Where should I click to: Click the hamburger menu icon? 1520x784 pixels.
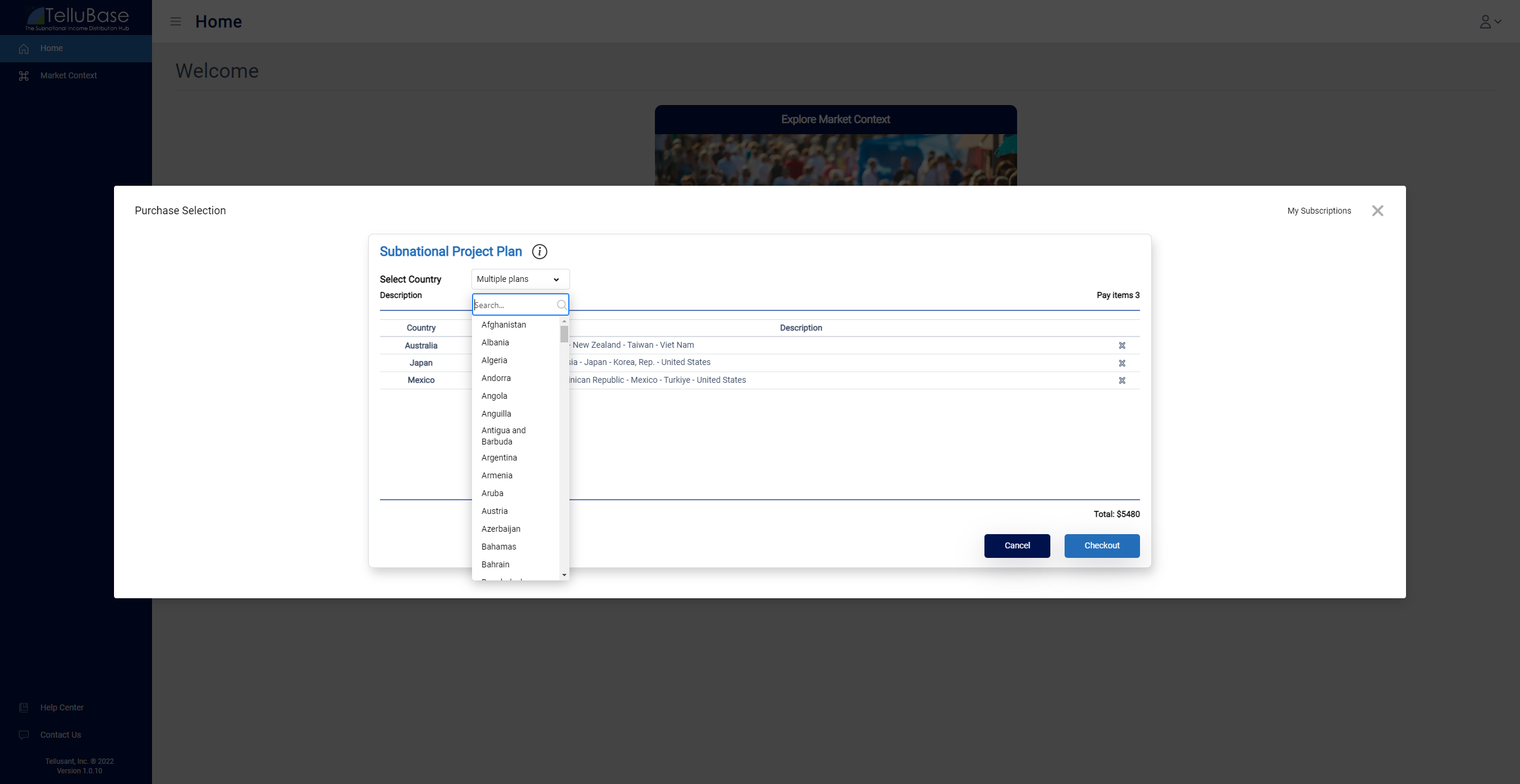pos(176,21)
